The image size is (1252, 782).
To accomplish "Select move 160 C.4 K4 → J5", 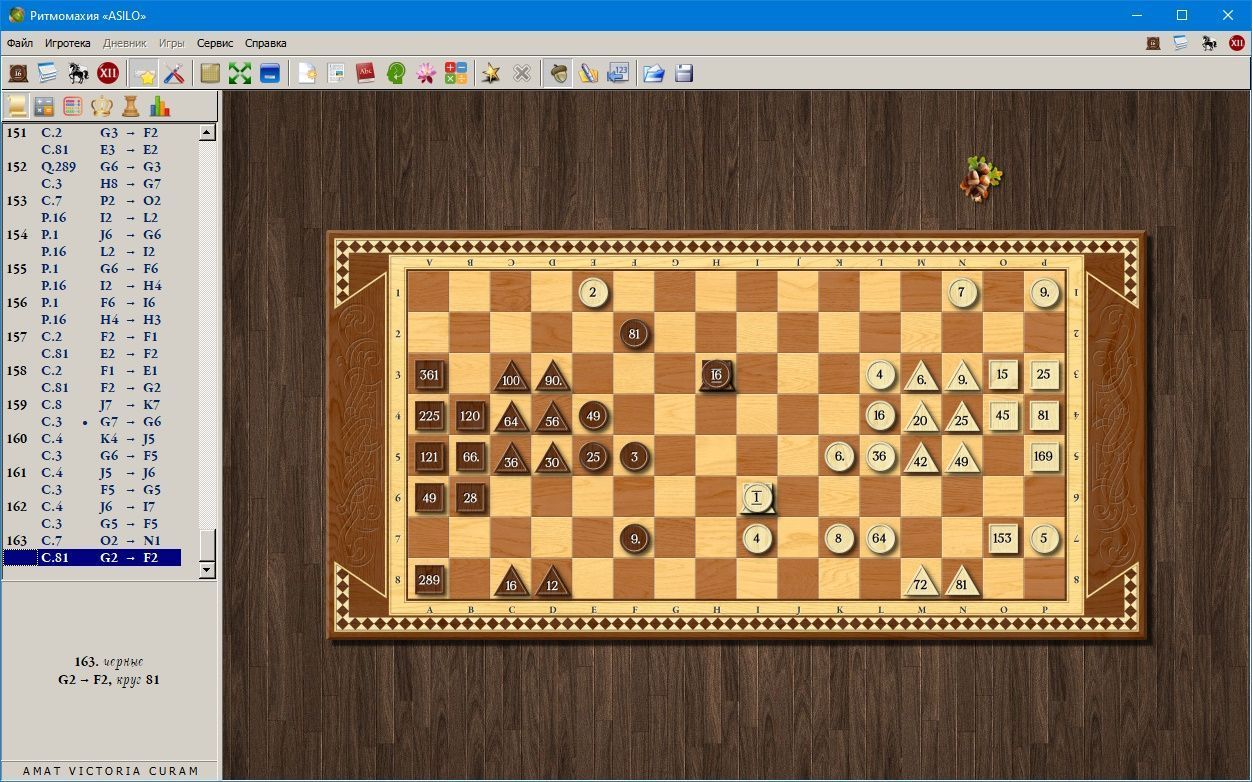I will tap(92, 438).
